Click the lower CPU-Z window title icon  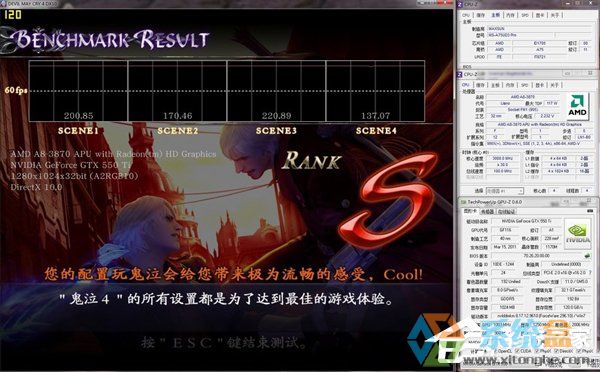coord(460,74)
